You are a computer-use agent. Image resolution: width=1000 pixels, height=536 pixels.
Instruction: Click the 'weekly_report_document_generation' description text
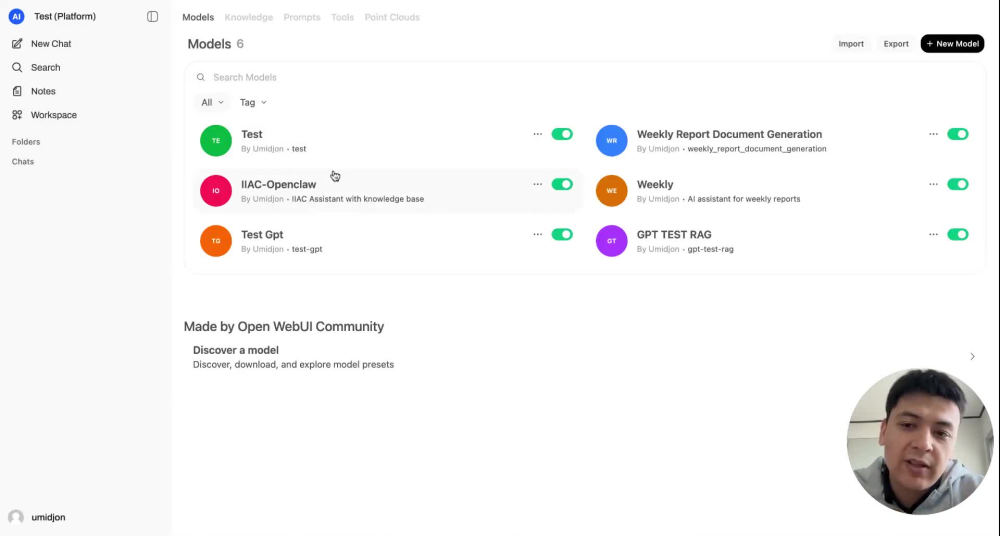pyautogui.click(x=757, y=149)
